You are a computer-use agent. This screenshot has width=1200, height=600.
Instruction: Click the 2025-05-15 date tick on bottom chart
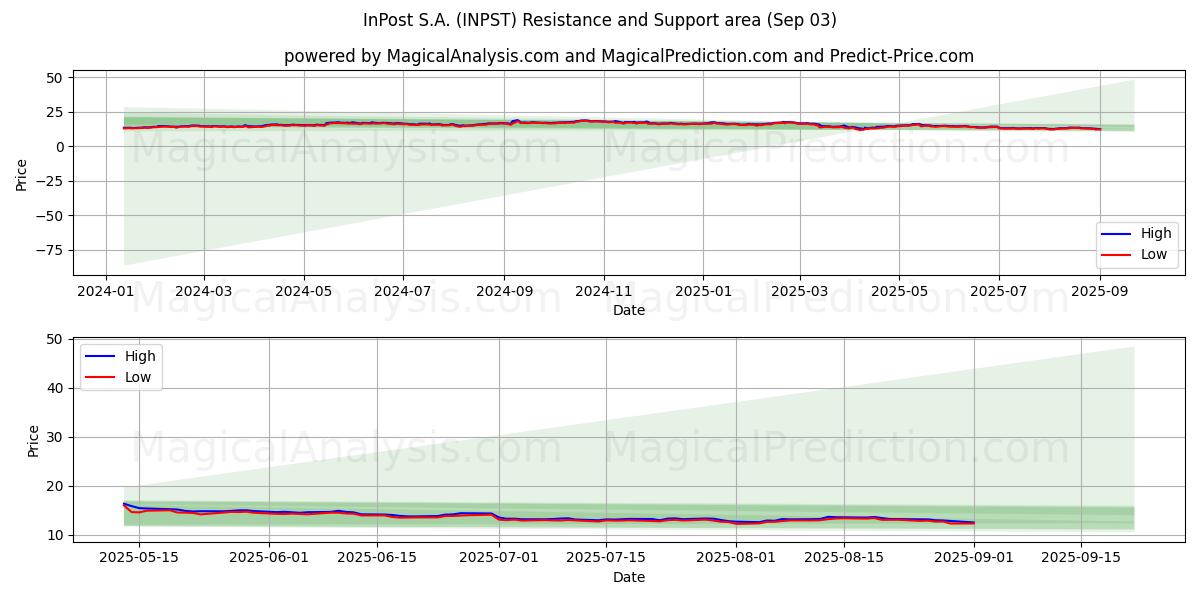[139, 554]
